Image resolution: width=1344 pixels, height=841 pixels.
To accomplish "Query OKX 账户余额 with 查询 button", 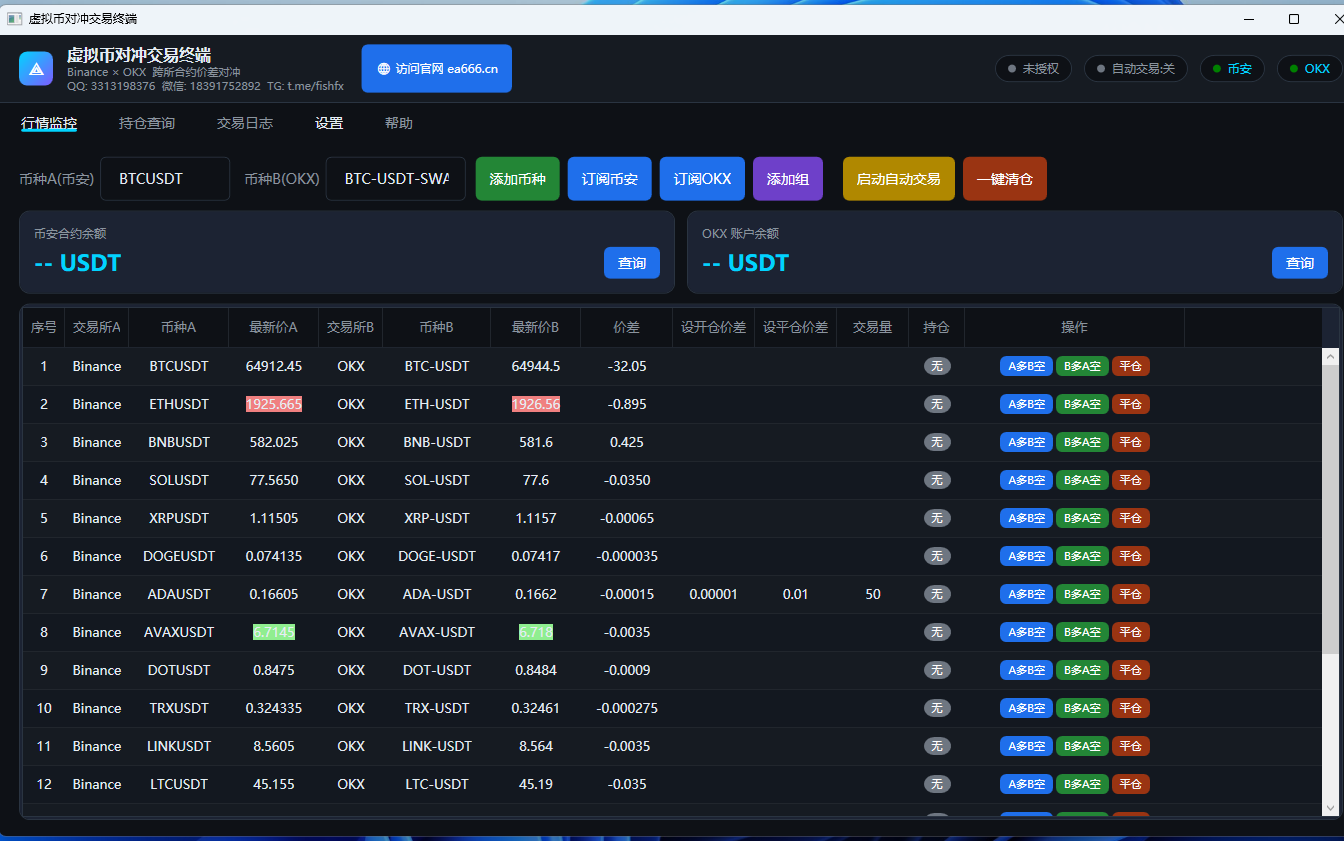I will pyautogui.click(x=1300, y=263).
